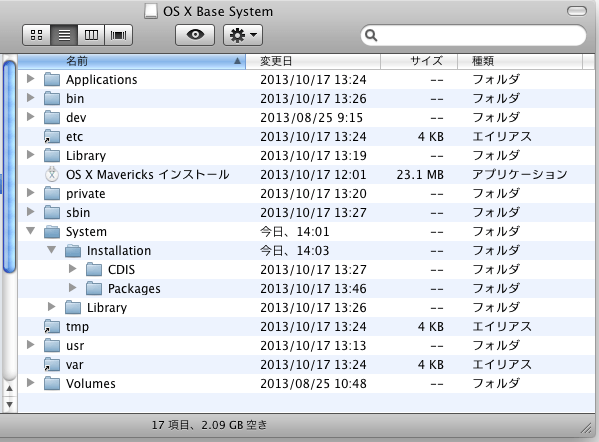
Task: Click in the search field
Action: (473, 35)
